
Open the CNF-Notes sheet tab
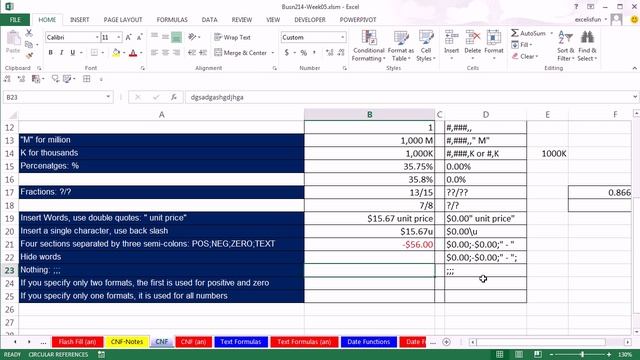pyautogui.click(x=127, y=342)
